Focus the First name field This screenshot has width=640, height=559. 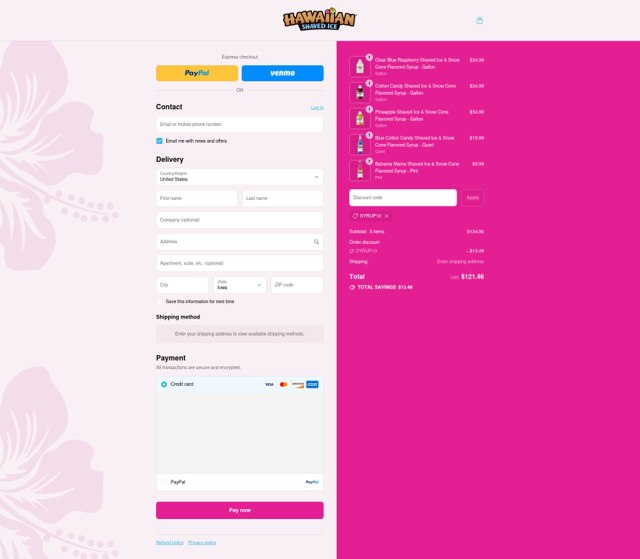(x=197, y=198)
